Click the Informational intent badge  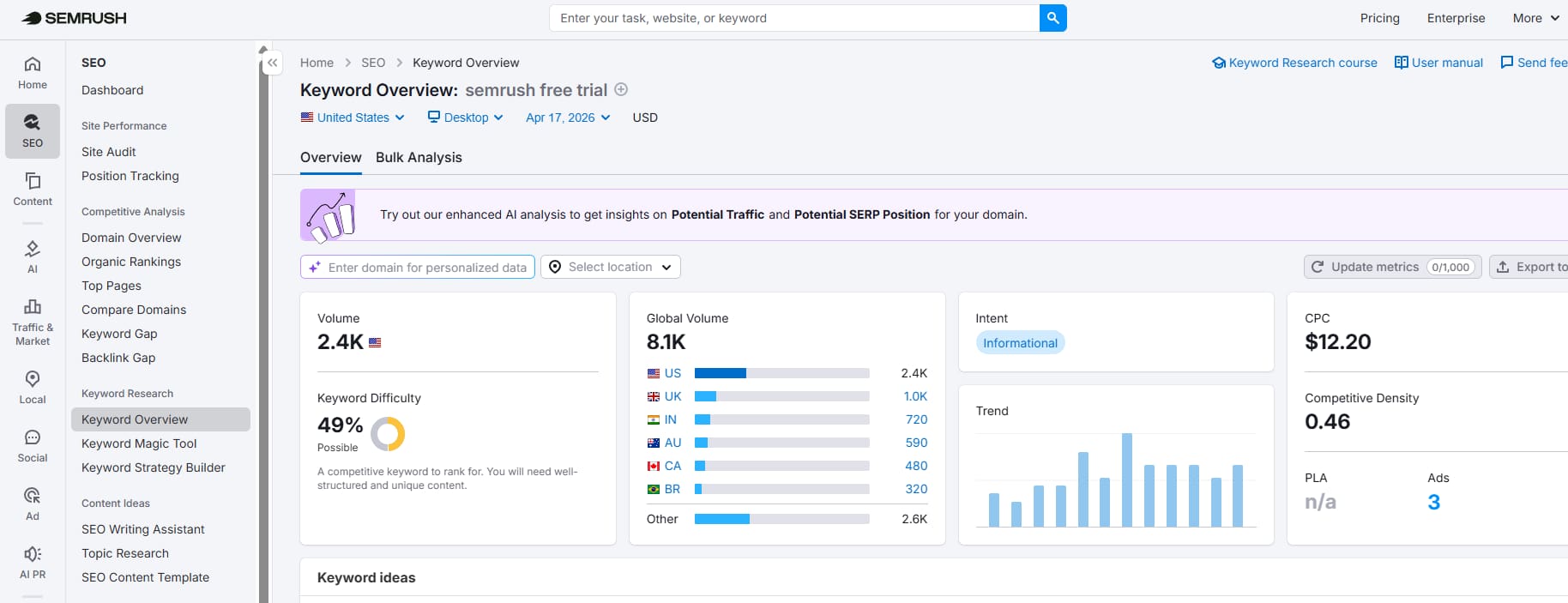point(1020,343)
